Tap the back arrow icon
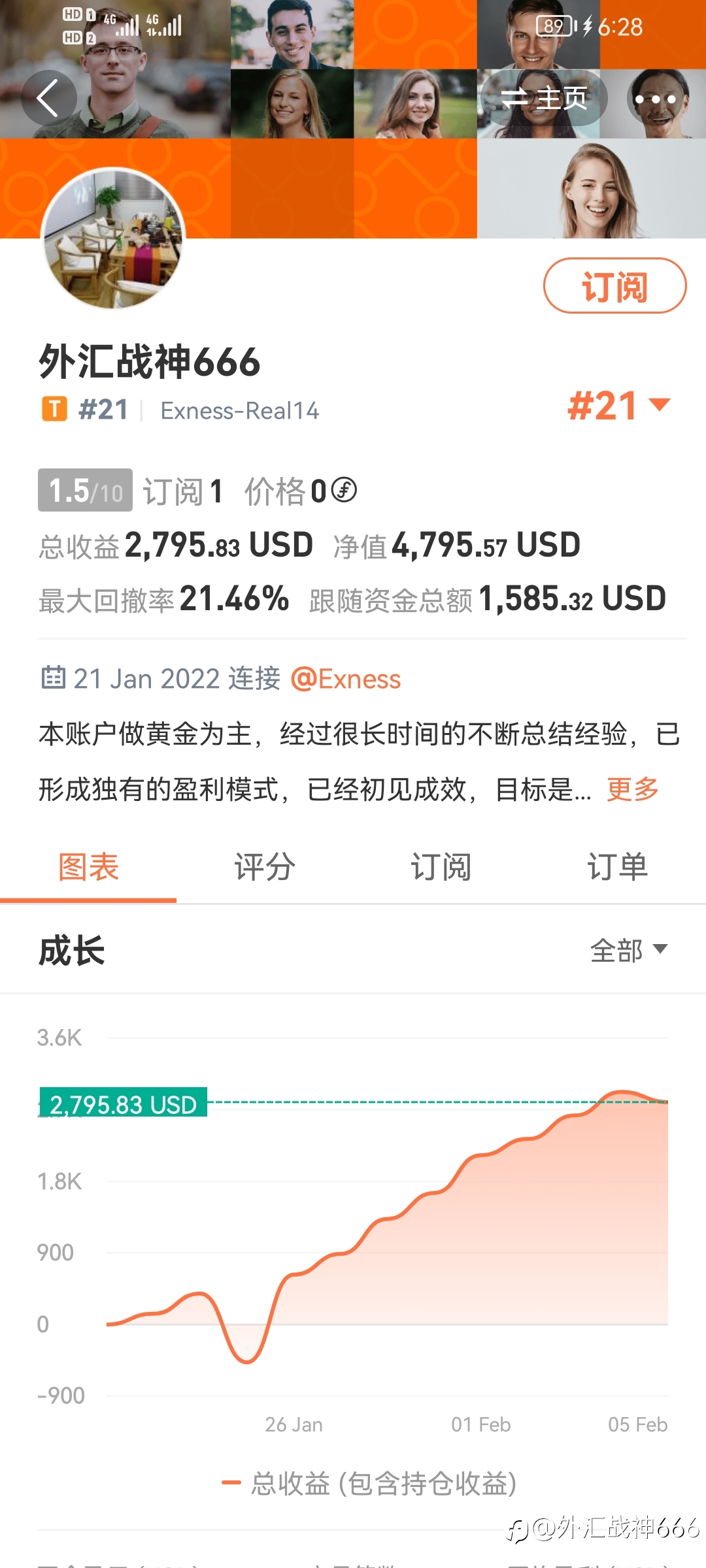706x1568 pixels. coord(48,98)
